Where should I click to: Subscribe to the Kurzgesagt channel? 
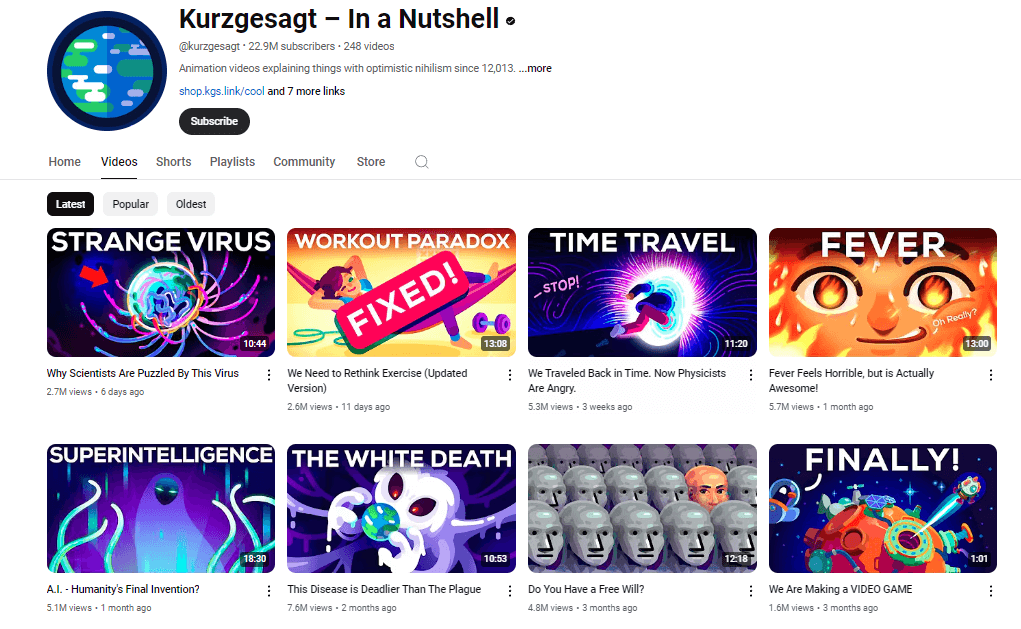[x=214, y=121]
